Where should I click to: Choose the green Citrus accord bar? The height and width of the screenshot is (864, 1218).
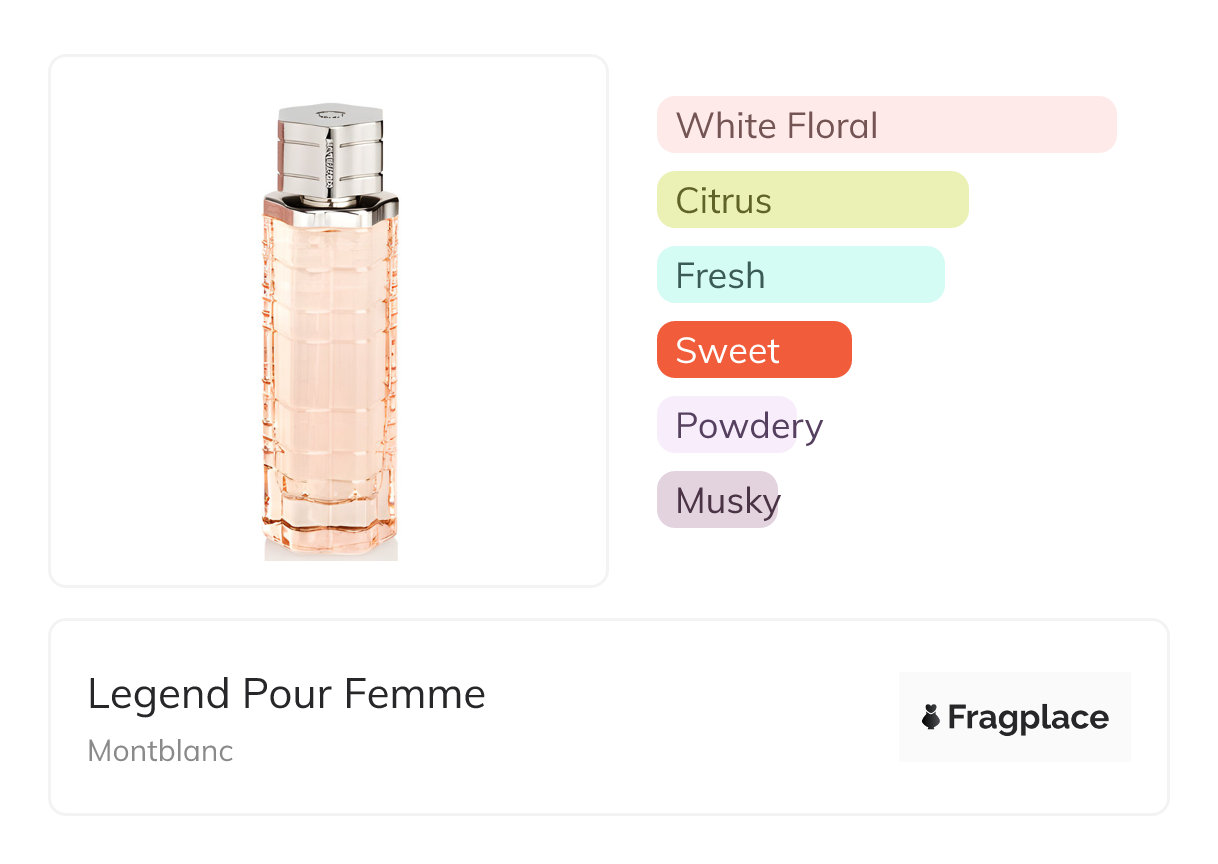[x=812, y=200]
